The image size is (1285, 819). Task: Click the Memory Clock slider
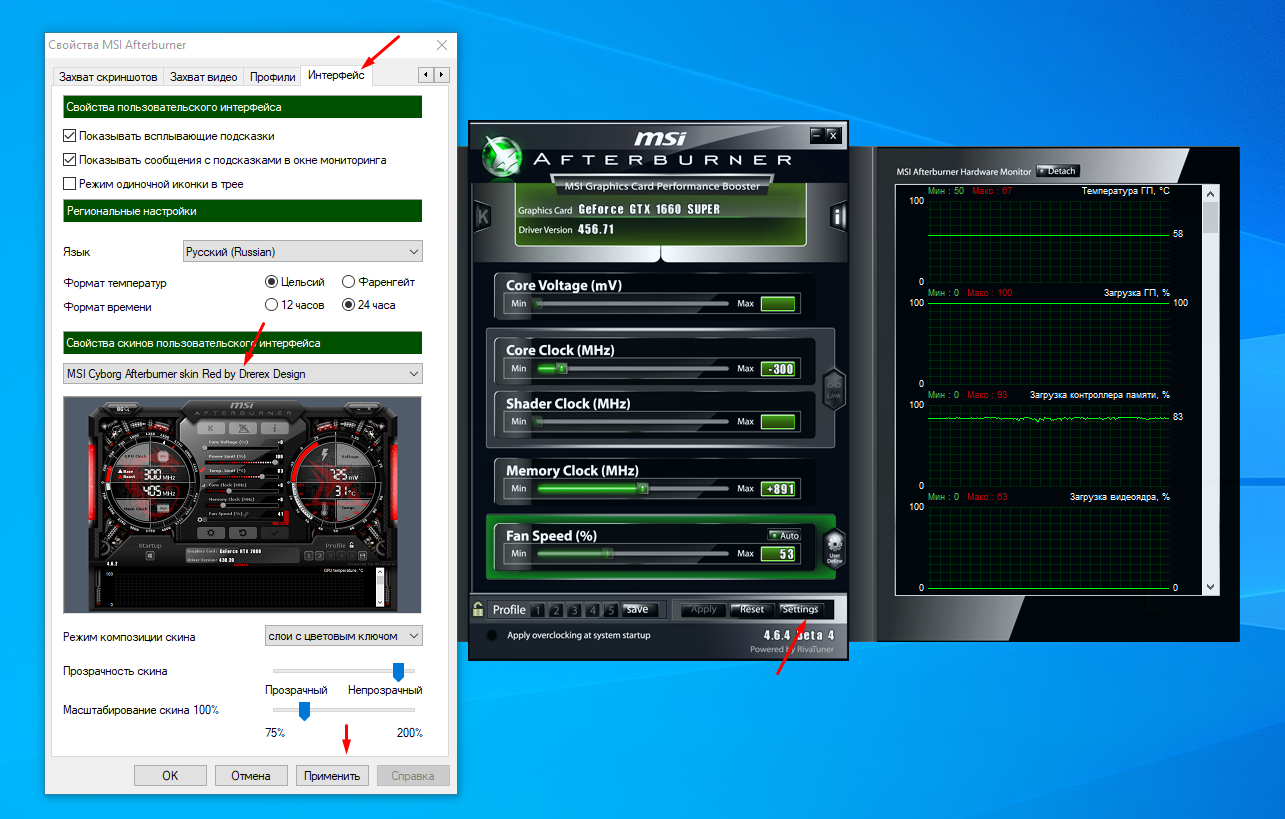point(633,488)
